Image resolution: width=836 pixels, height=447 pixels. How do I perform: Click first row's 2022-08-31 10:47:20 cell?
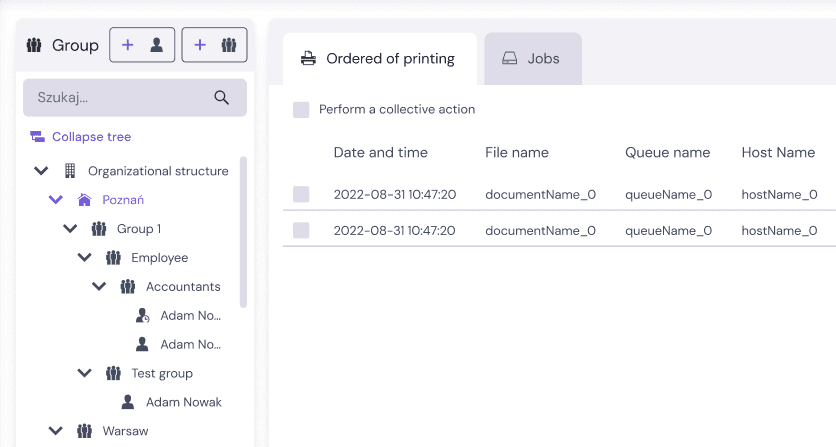click(395, 195)
